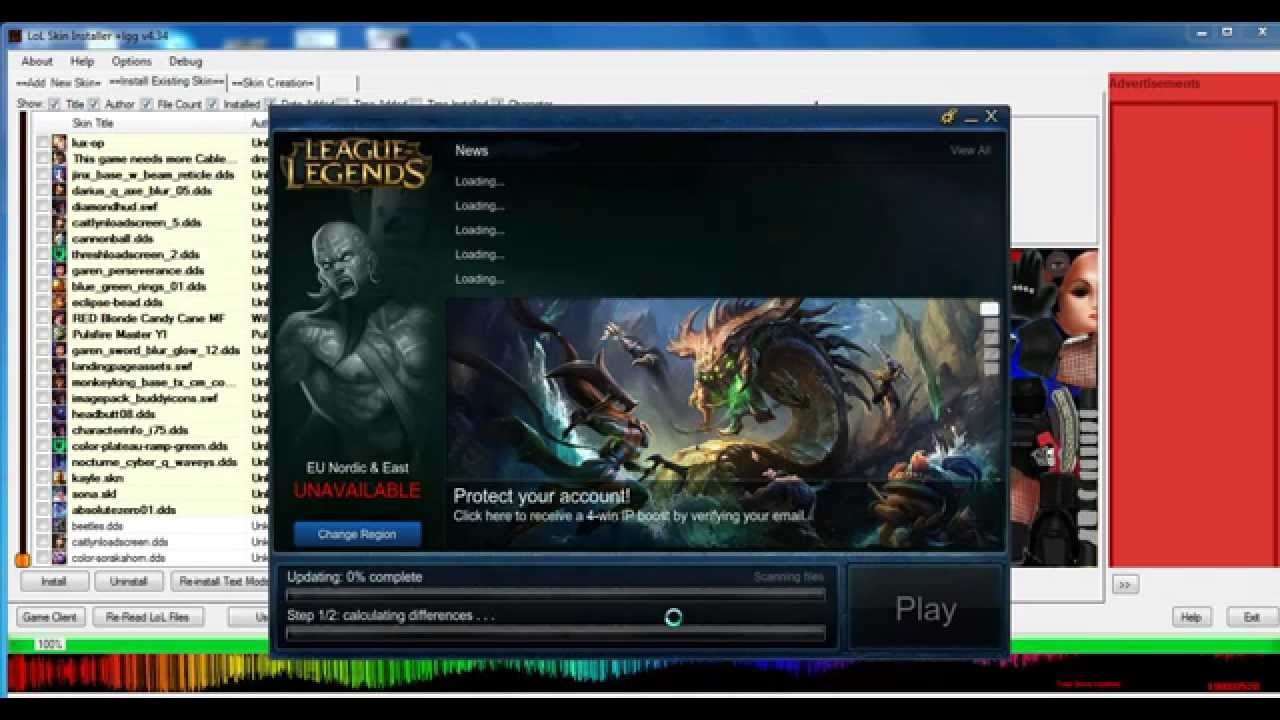Click blue_green_rings_01.dds row icon

point(59,287)
